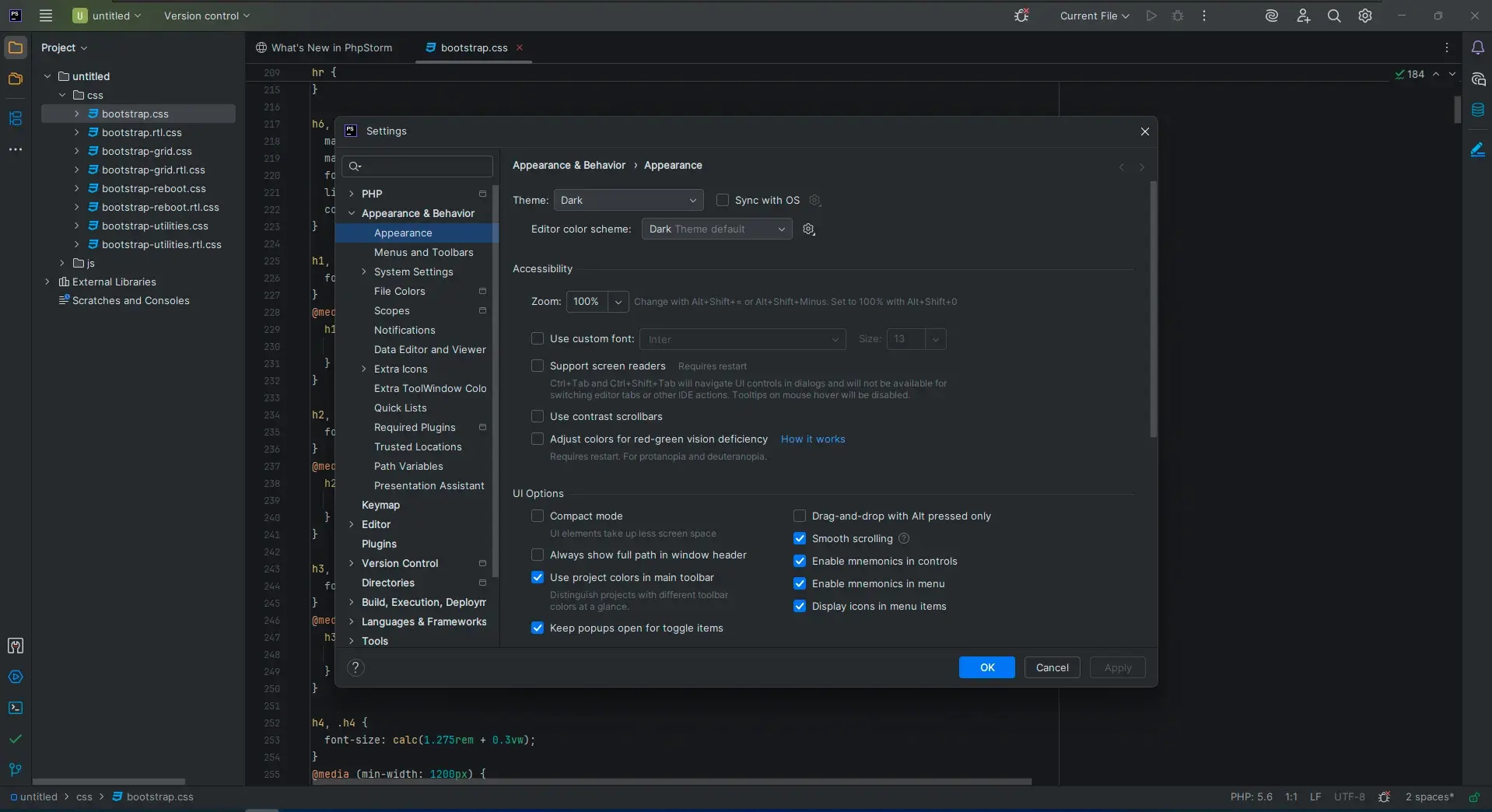Open the Theme dropdown
Screen dimensions: 1492x812
pyautogui.click(x=628, y=201)
